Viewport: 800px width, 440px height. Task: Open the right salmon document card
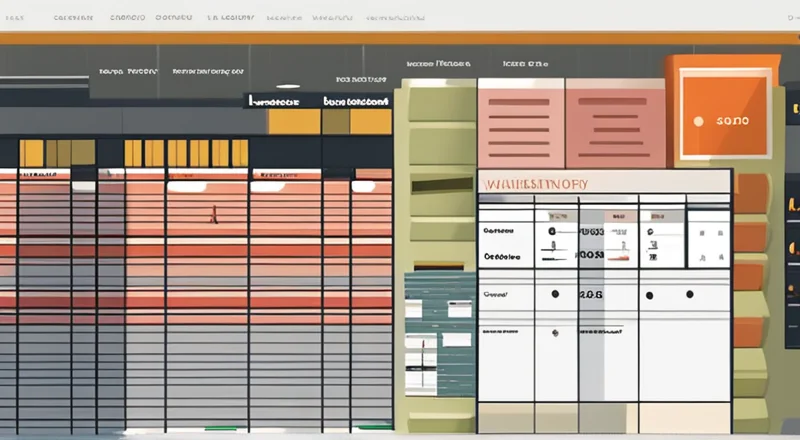(615, 123)
